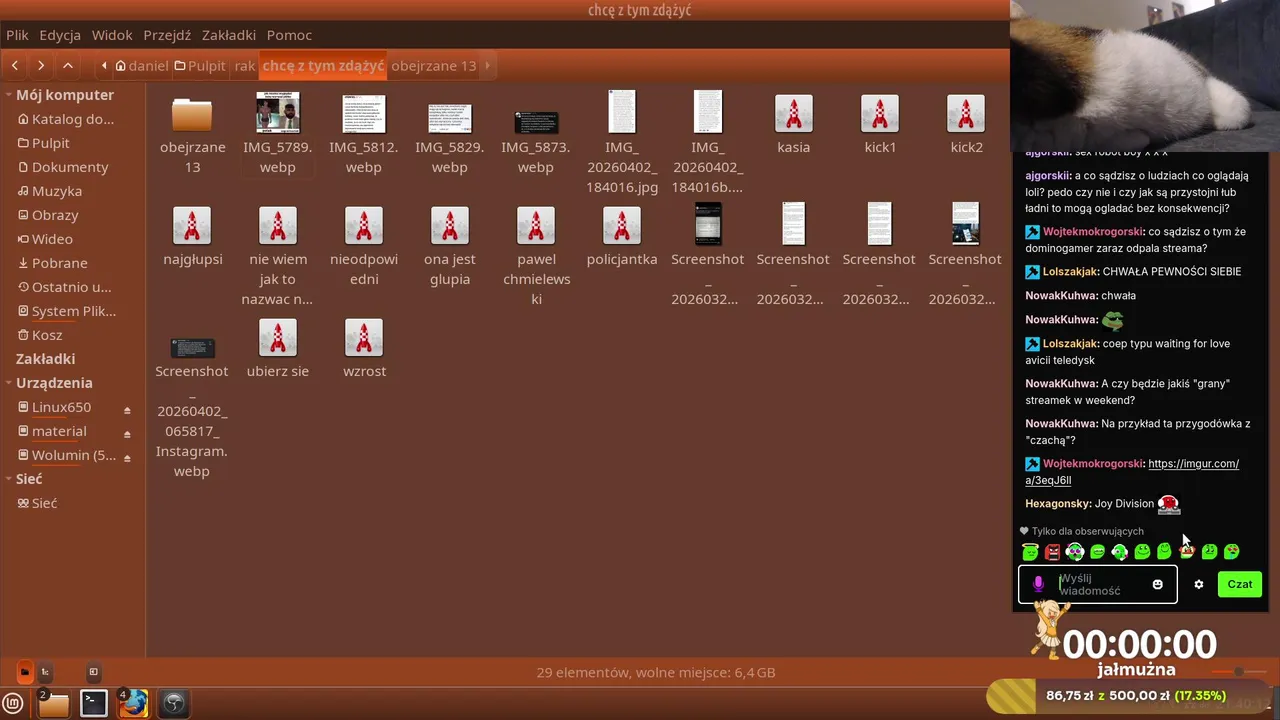The width and height of the screenshot is (1280, 720).
Task: Select the IMG_5812.webp thumbnail
Action: (364, 113)
